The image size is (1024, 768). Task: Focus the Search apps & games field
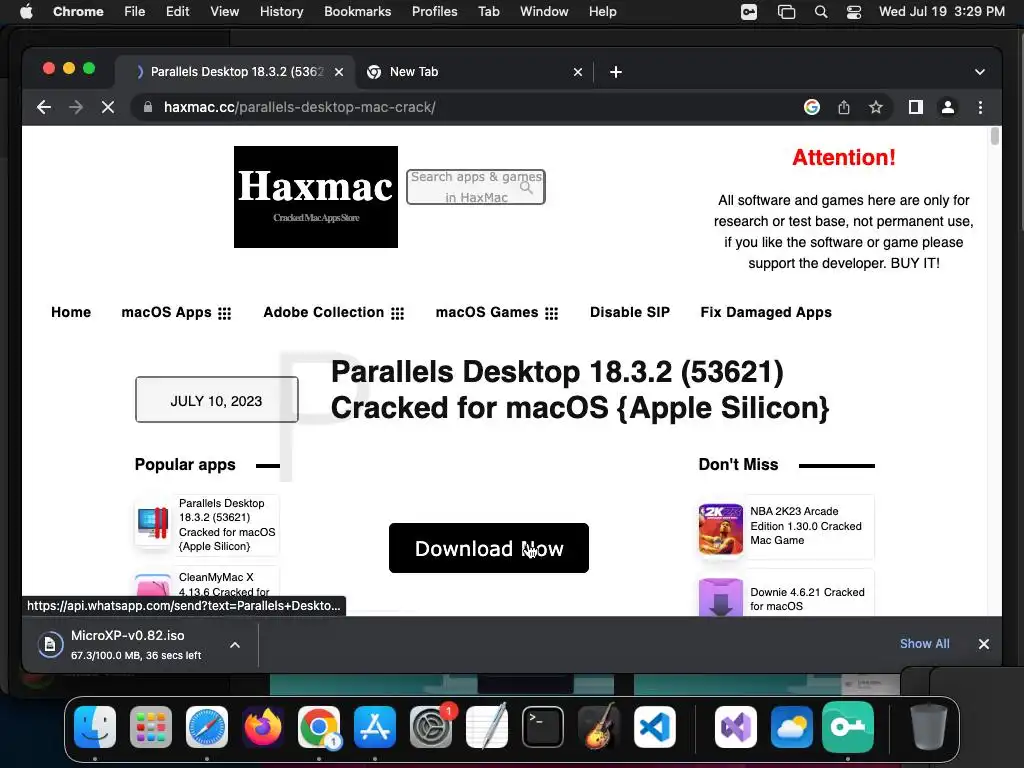[475, 187]
